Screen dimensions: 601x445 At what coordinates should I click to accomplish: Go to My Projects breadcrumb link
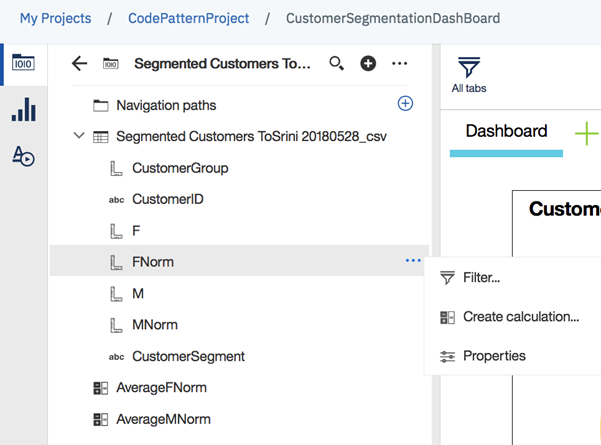coord(55,18)
